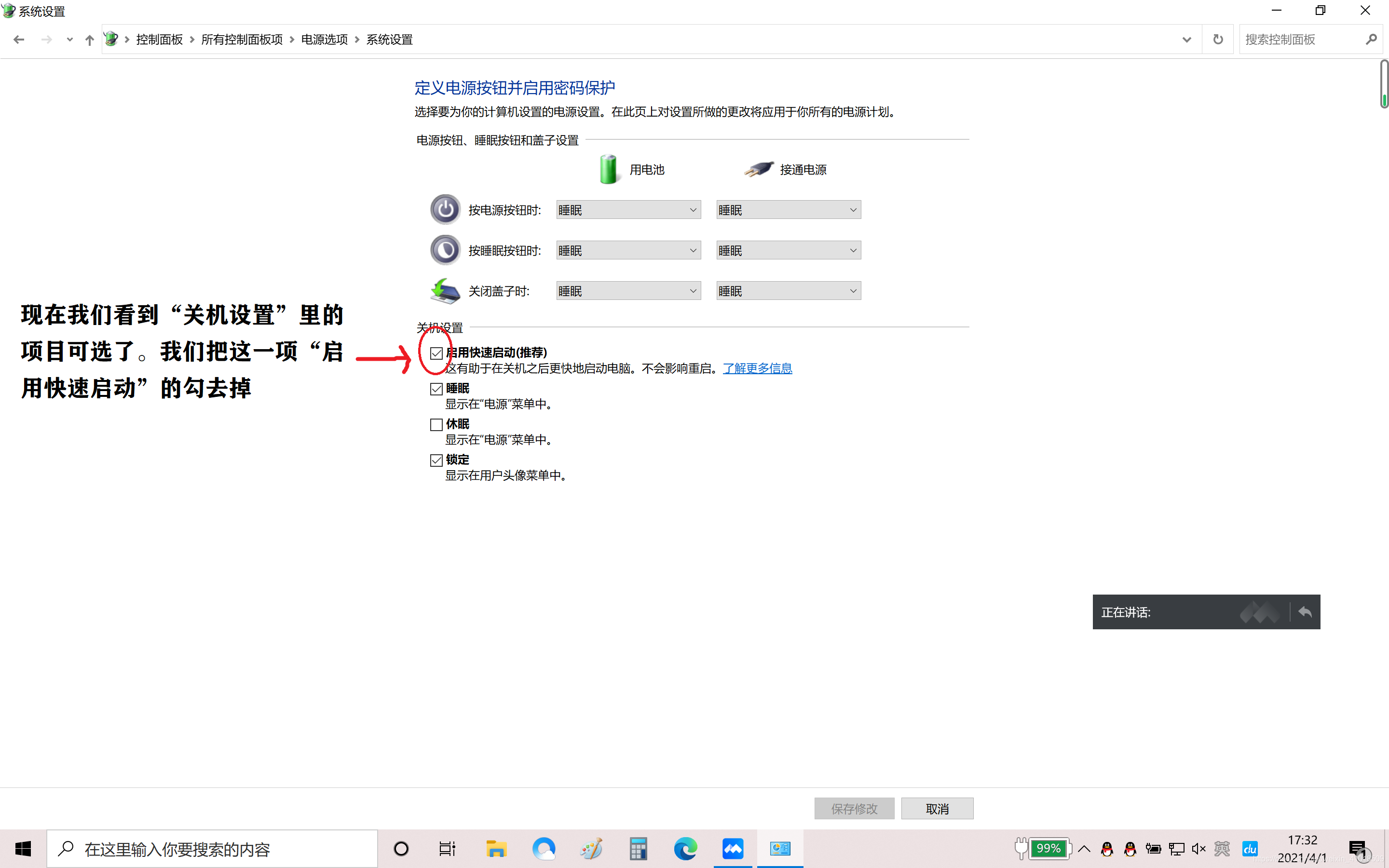Launch Microsoft Edge from the taskbar

(685, 849)
